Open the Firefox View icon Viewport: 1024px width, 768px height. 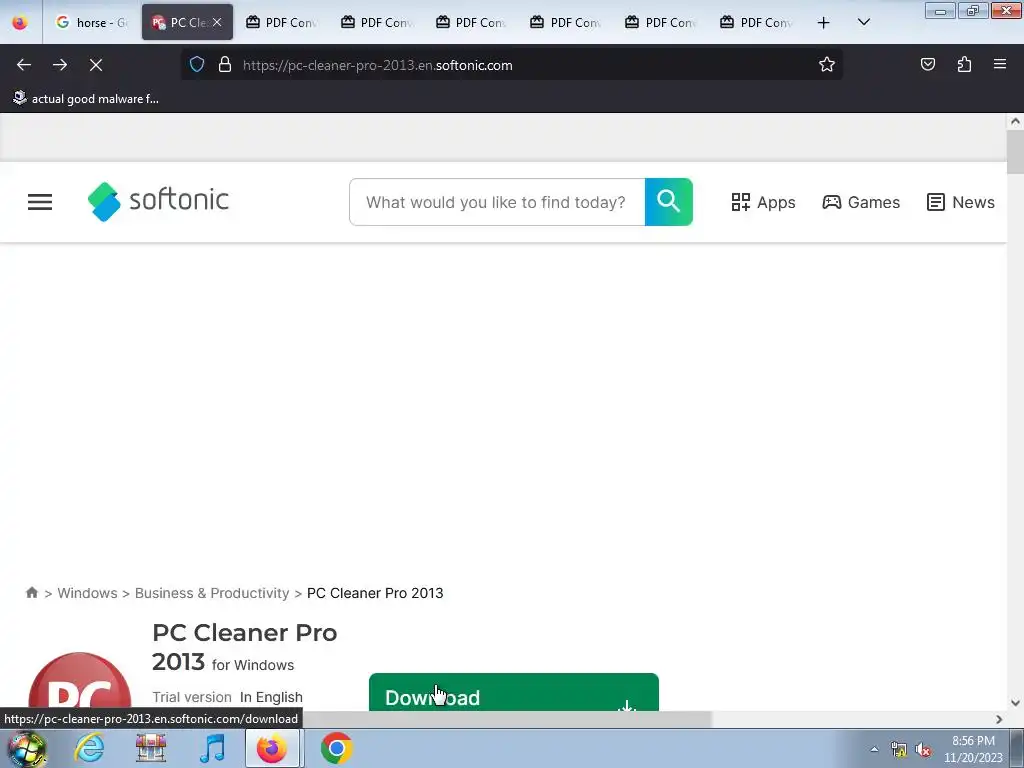point(20,22)
